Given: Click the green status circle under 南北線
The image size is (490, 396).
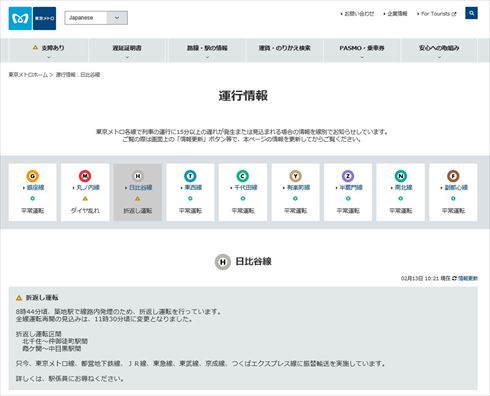Looking at the screenshot, I should pyautogui.click(x=401, y=198).
